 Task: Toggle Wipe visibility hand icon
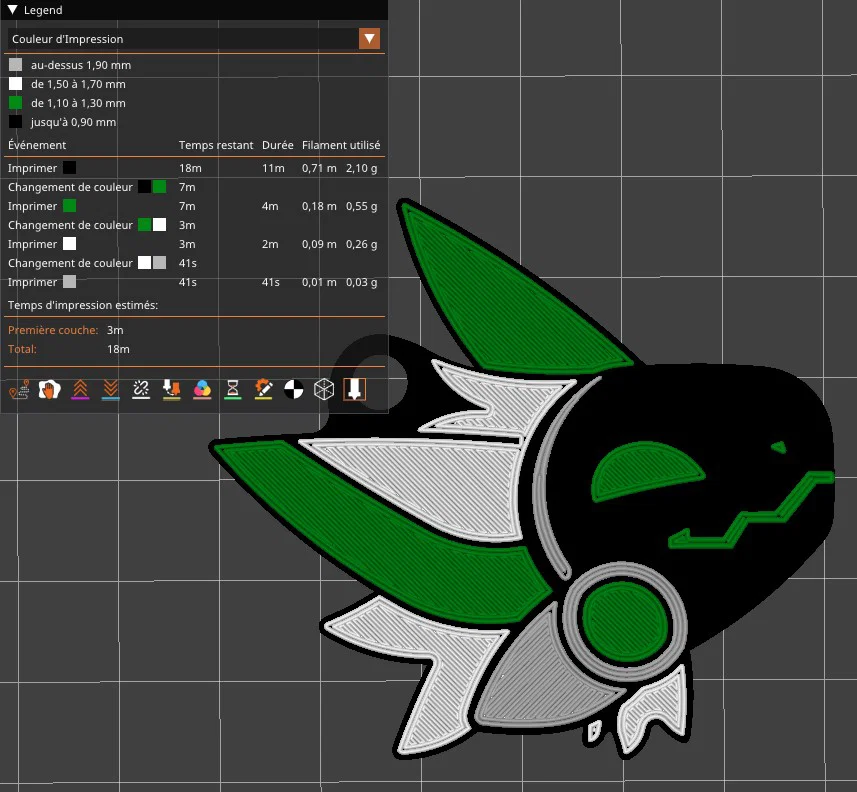pyautogui.click(x=50, y=390)
